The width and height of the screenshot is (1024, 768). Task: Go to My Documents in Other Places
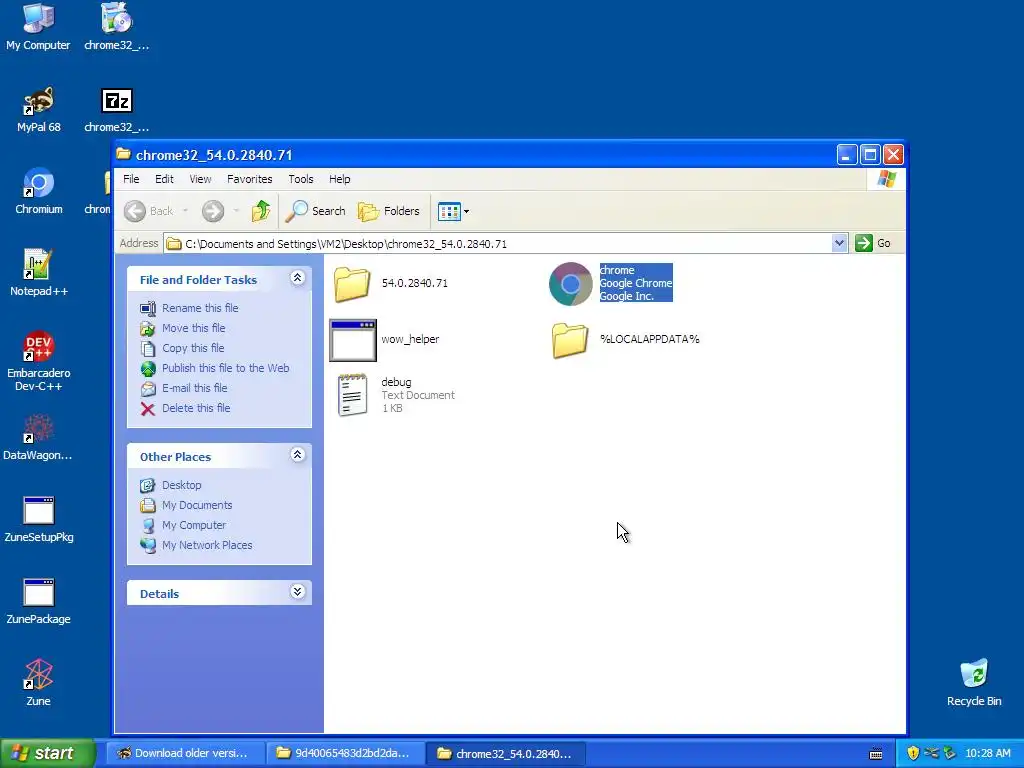[x=197, y=505]
